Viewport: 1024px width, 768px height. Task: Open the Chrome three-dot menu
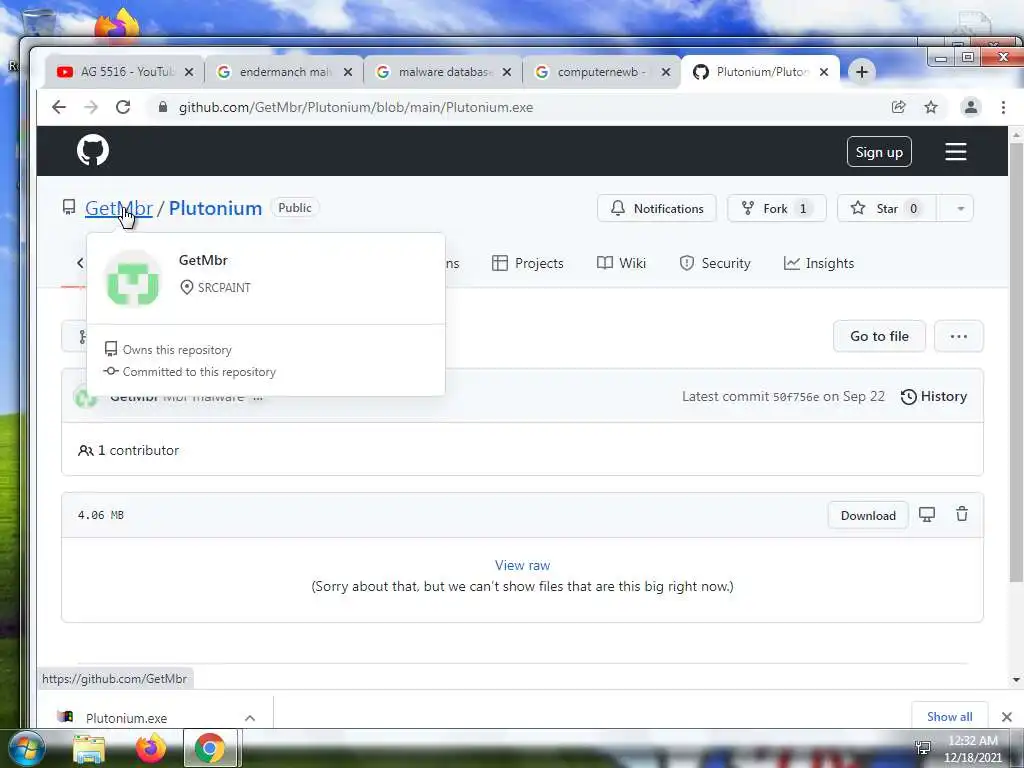[x=1003, y=107]
